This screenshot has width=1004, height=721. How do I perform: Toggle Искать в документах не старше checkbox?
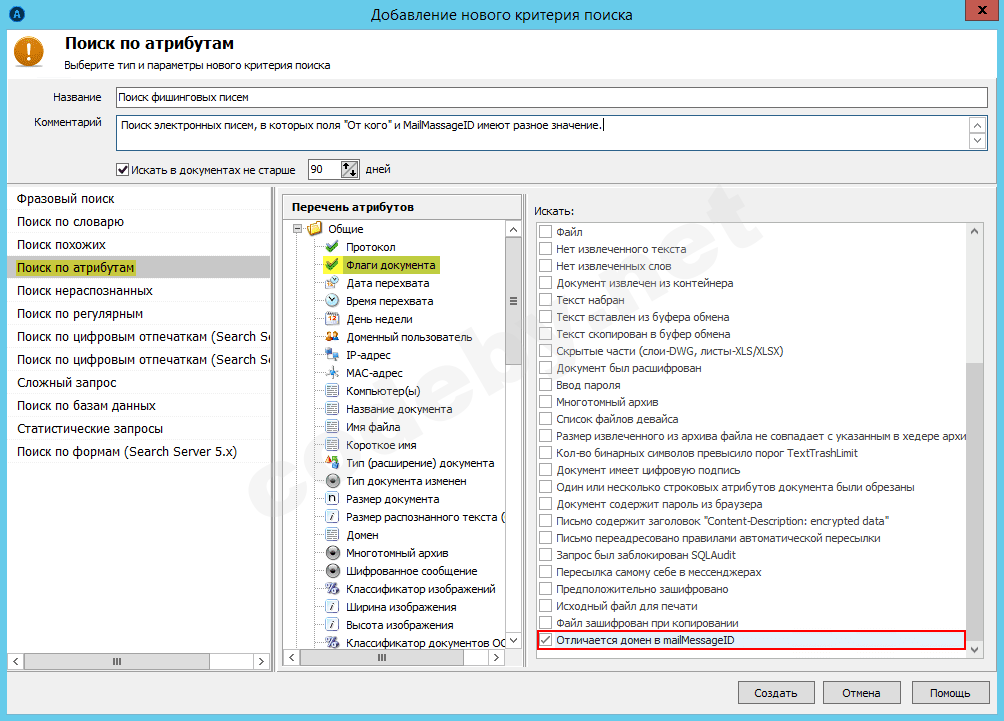point(122,170)
